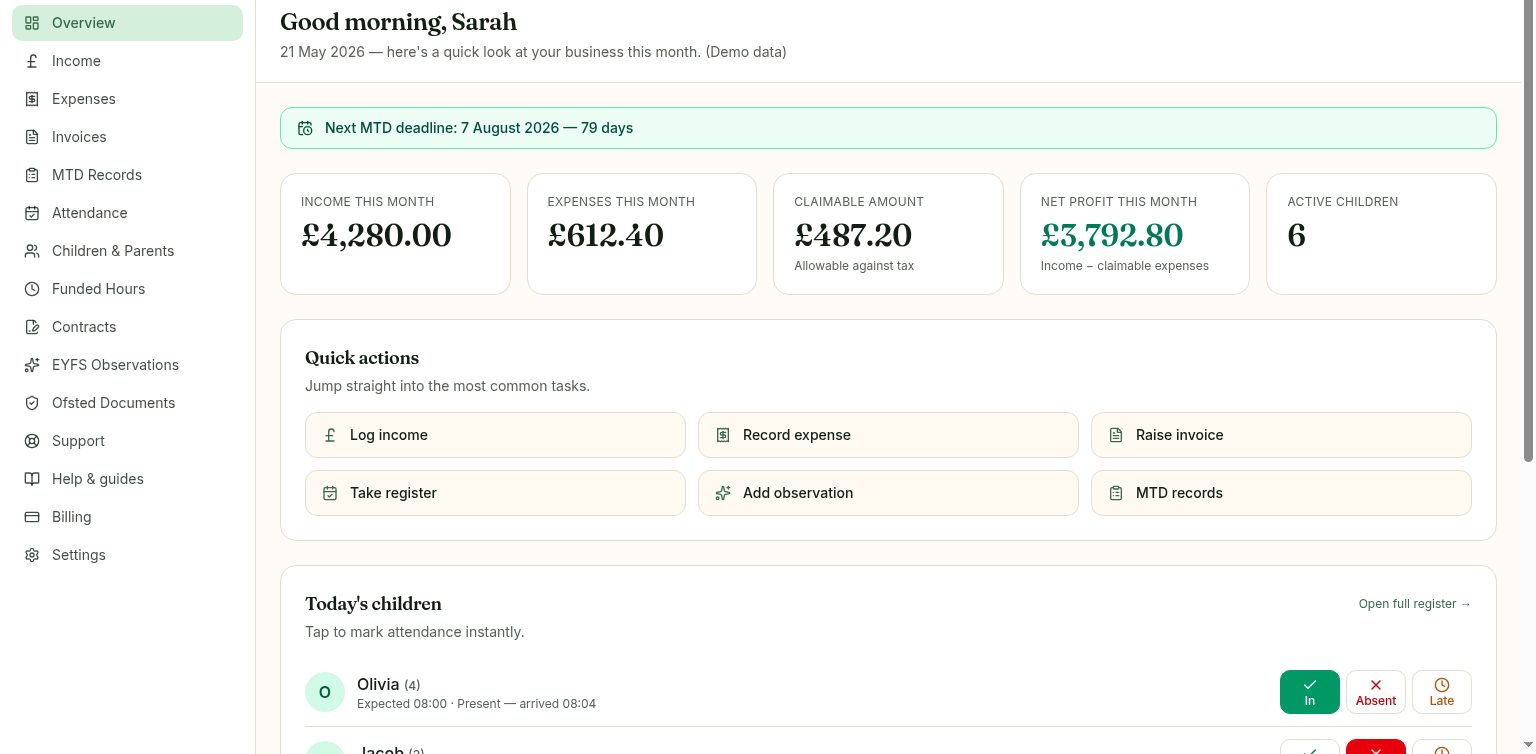Click the active children count 6

[x=1297, y=235]
